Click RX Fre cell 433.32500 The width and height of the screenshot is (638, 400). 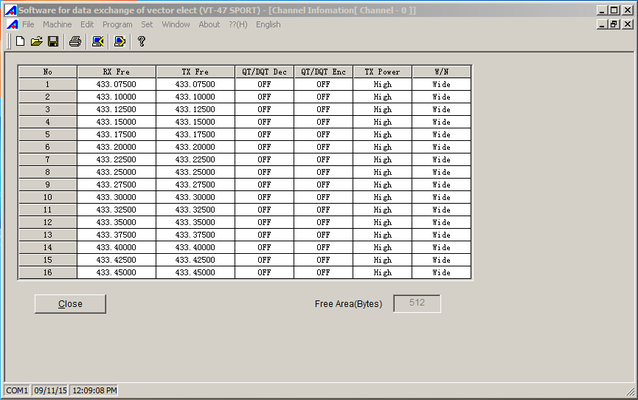[x=116, y=210]
